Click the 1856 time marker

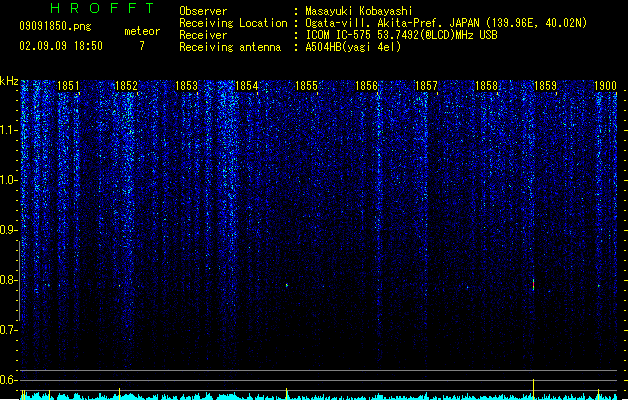[366, 86]
